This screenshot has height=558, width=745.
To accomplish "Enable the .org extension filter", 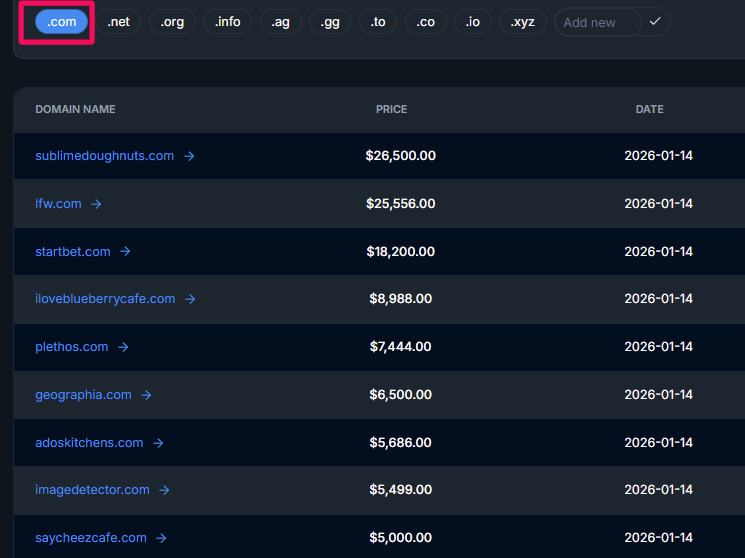I will pyautogui.click(x=172, y=22).
